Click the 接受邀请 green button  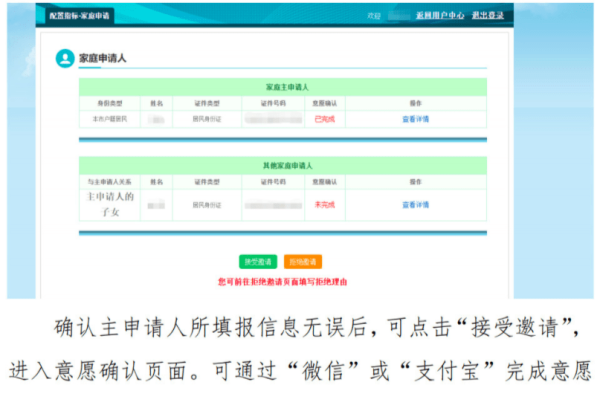[x=258, y=262]
